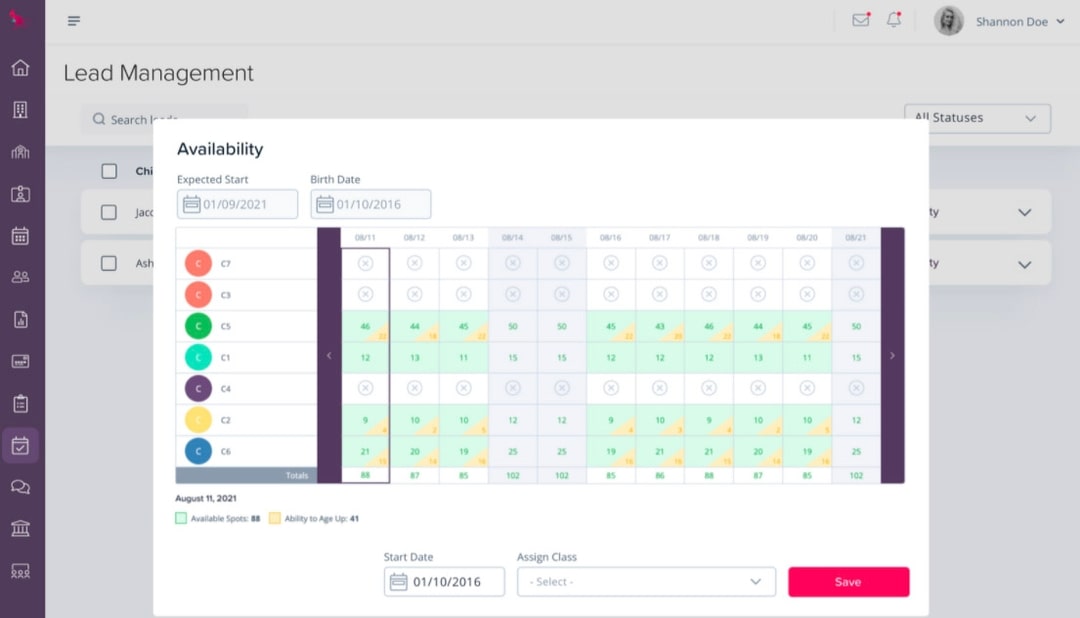The image size is (1080, 618).
Task: Select the 08/14 date column header
Action: point(512,238)
